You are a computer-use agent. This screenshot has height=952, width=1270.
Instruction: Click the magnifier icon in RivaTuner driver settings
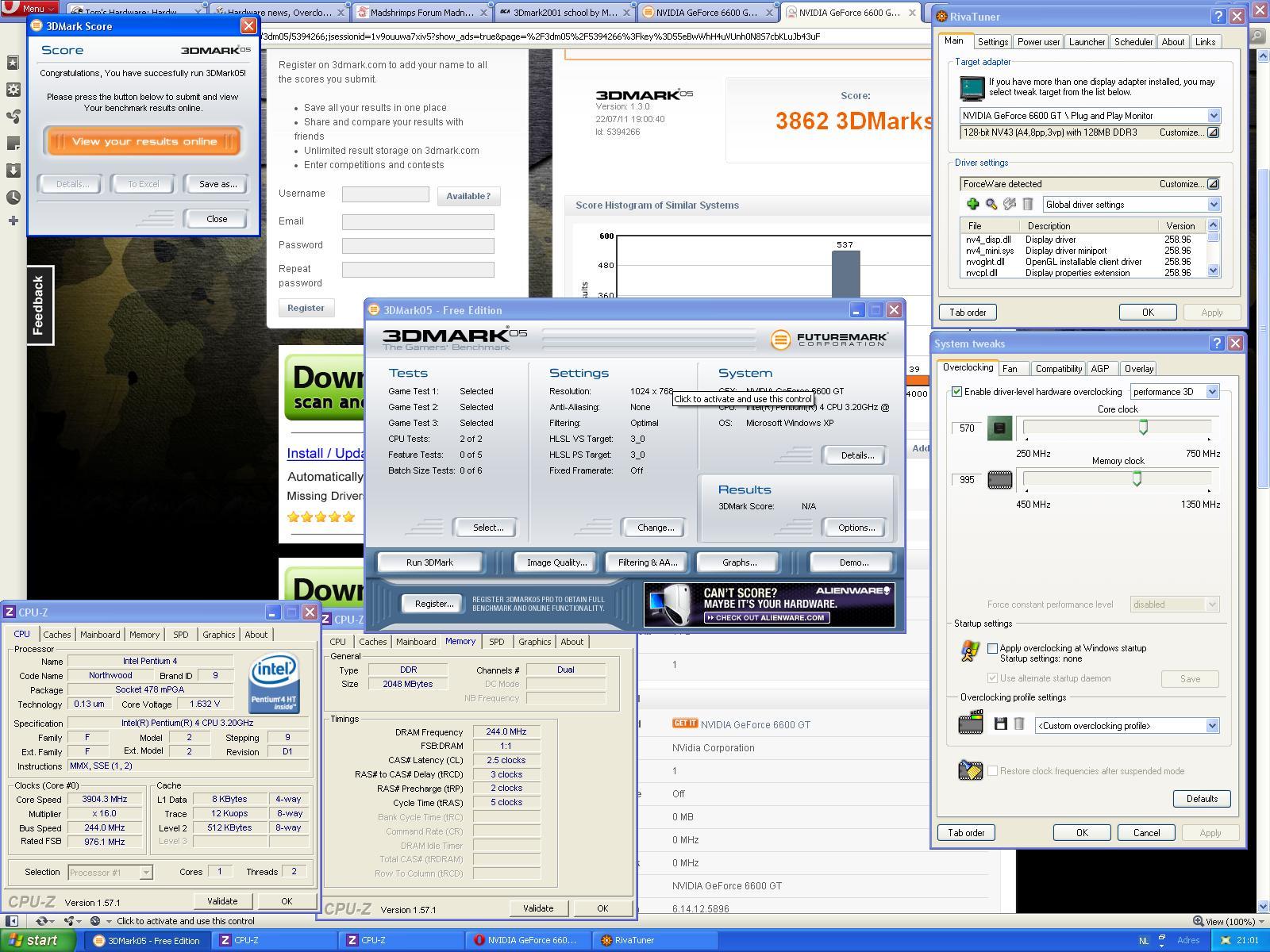[991, 205]
